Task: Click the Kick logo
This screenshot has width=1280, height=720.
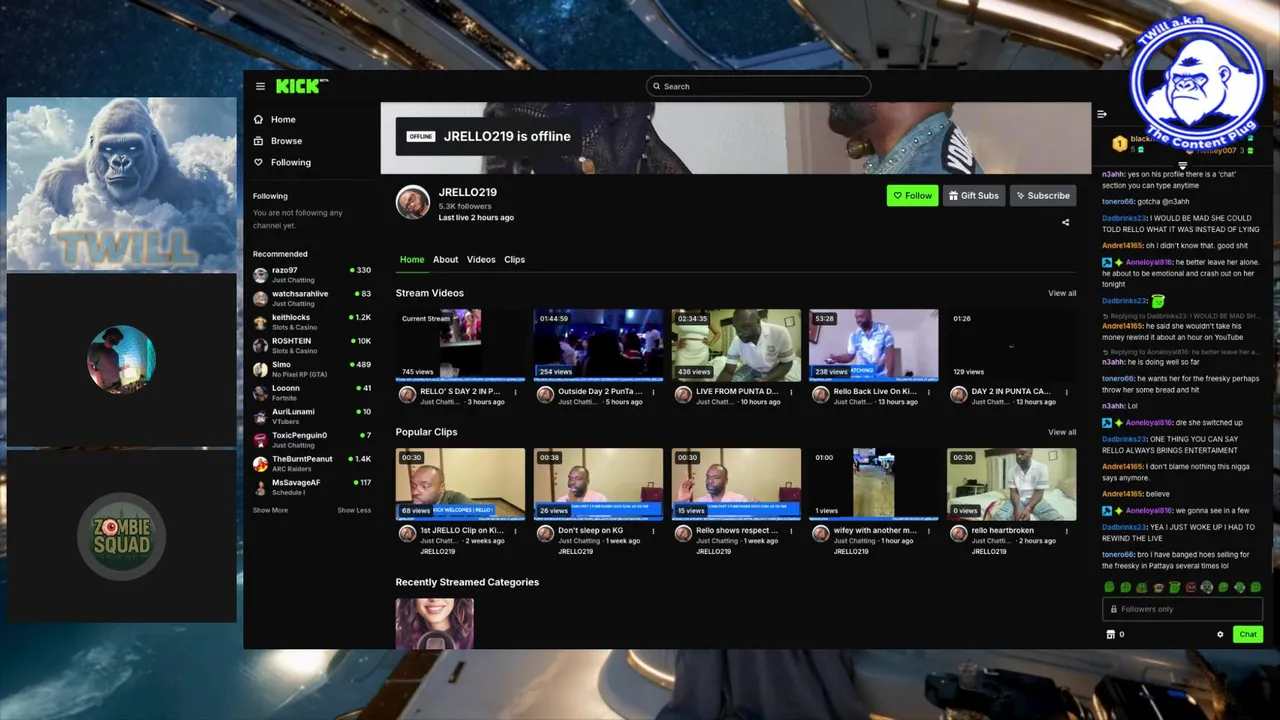Action: click(x=301, y=86)
